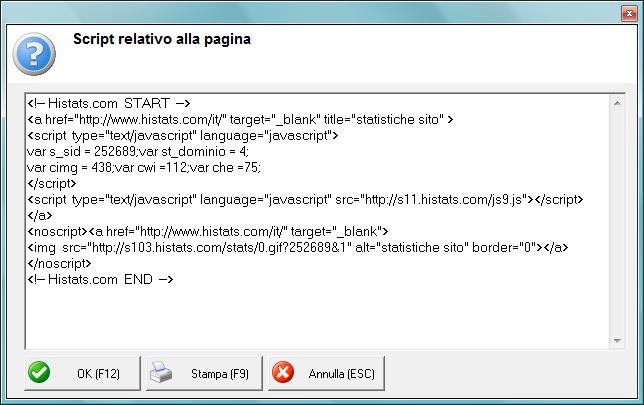Click the line 'var cimg = 438'
This screenshot has width=644, height=405.
click(144, 168)
